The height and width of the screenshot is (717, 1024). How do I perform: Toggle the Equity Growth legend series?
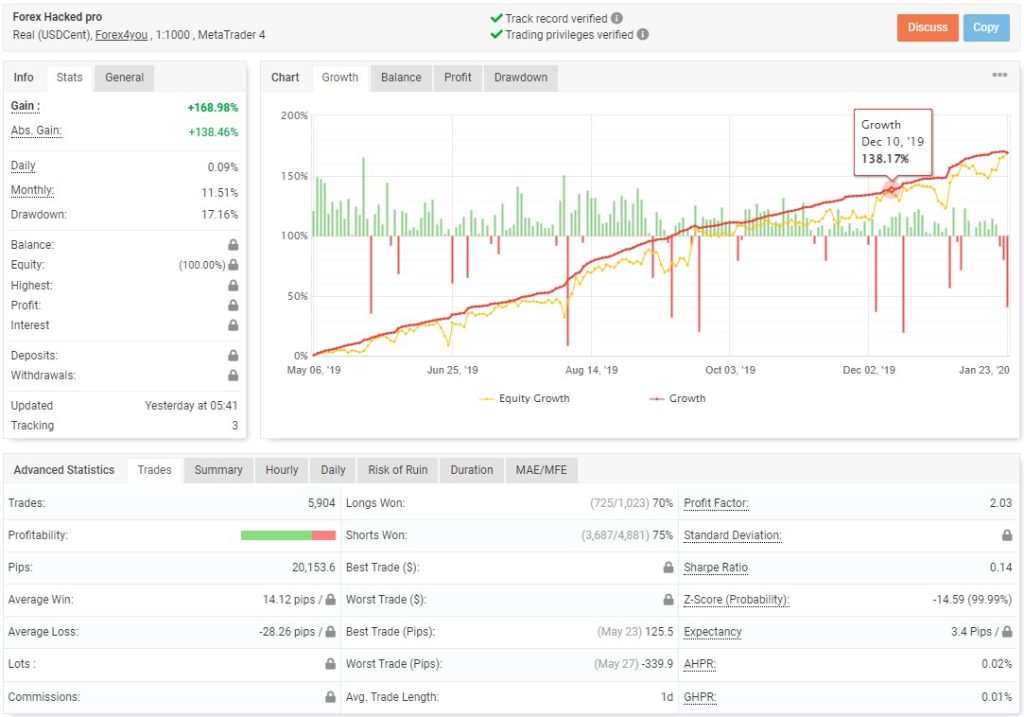[524, 398]
